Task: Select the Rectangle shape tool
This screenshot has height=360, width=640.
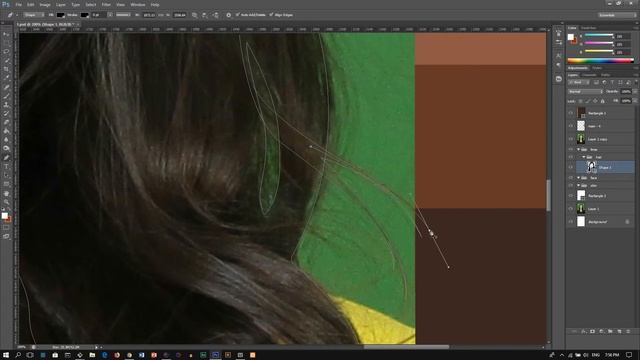Action: [6, 184]
